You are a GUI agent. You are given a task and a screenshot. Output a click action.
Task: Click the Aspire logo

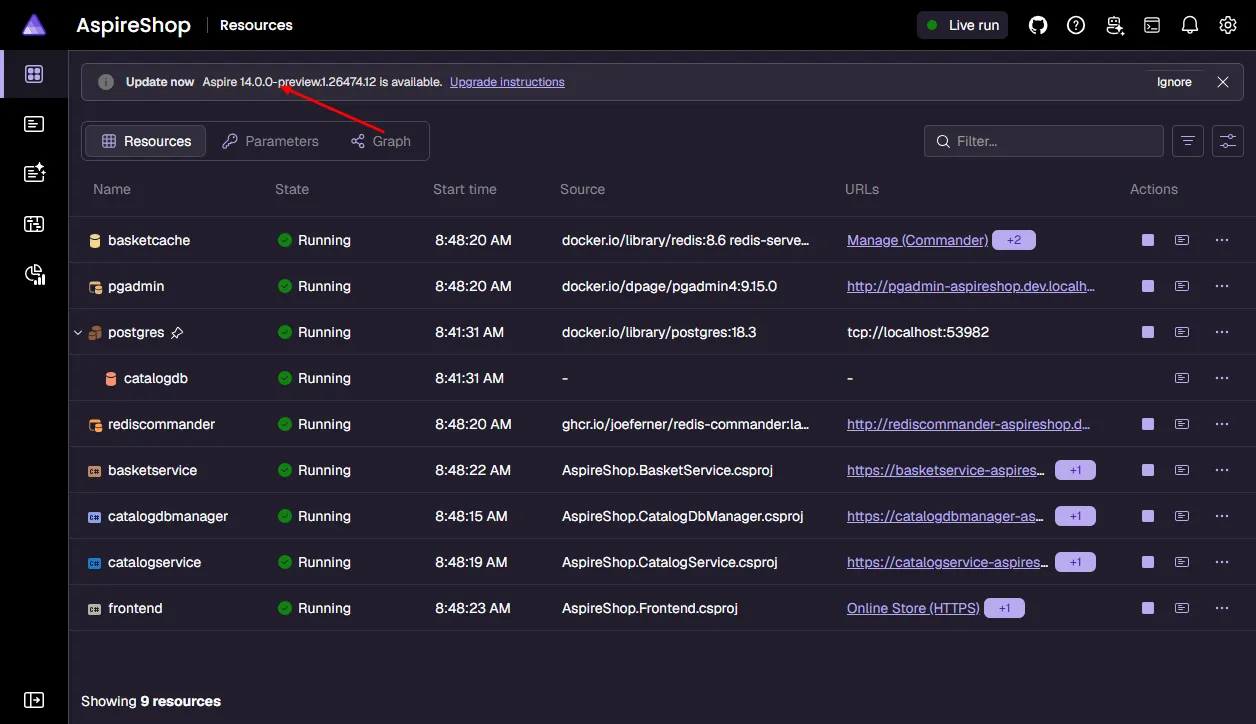point(34,25)
